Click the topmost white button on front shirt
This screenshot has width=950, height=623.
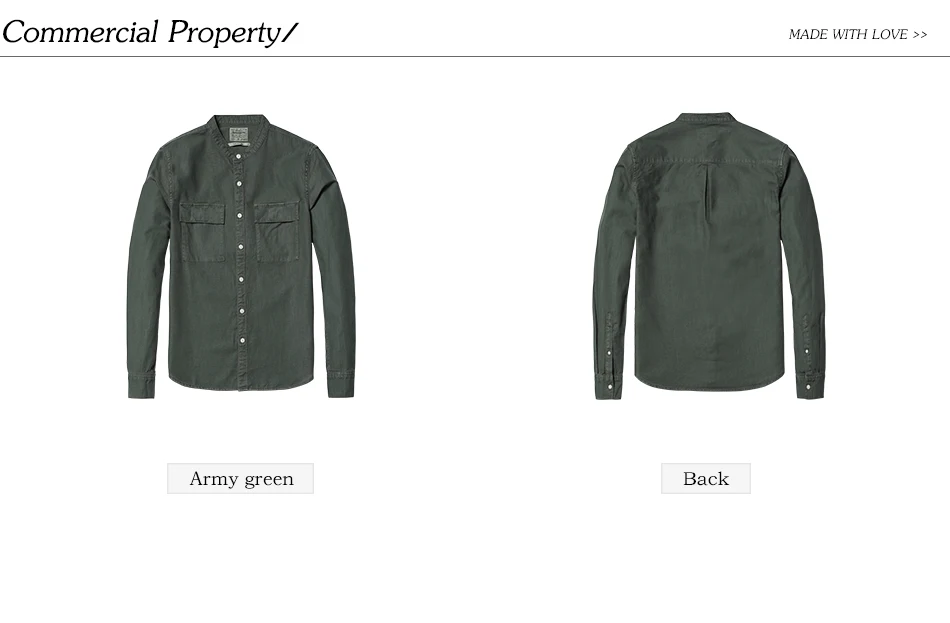pos(239,156)
